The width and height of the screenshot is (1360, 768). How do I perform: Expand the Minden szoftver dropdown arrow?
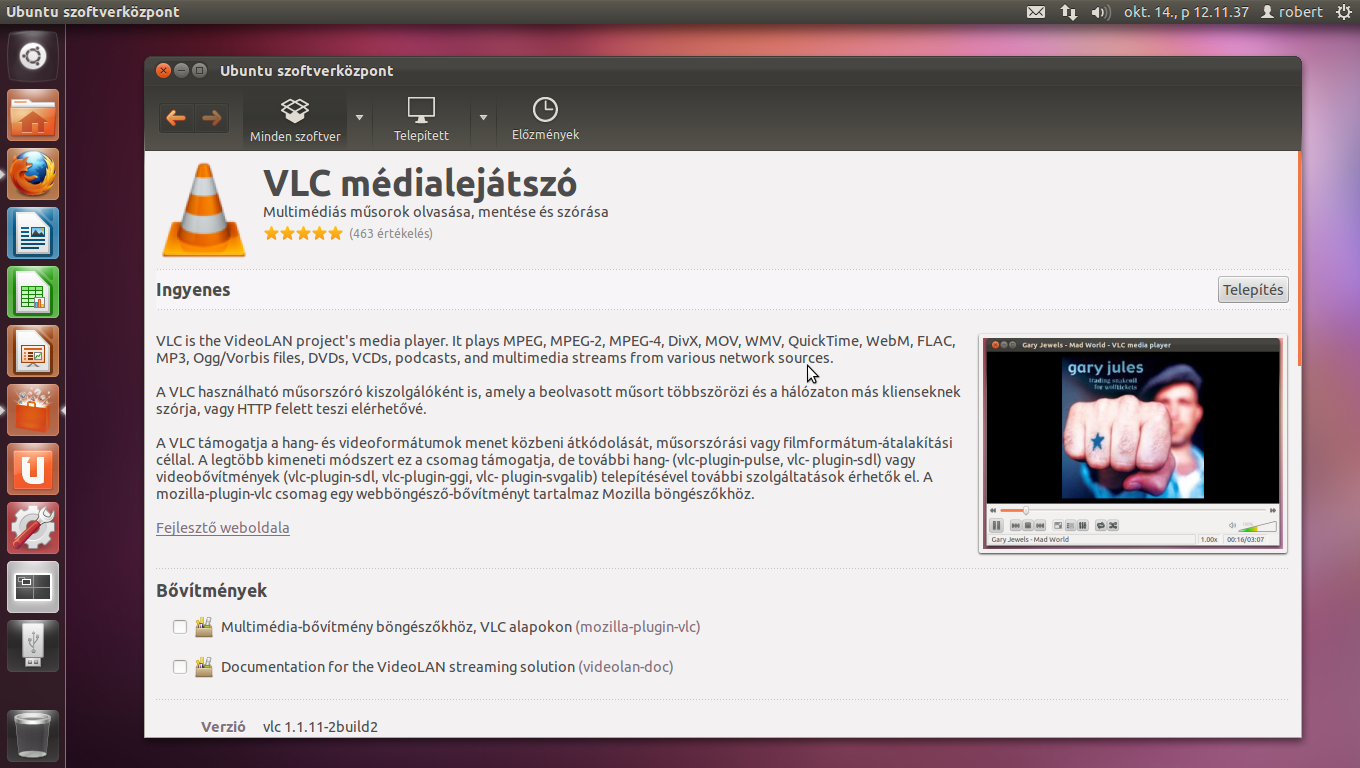point(359,117)
